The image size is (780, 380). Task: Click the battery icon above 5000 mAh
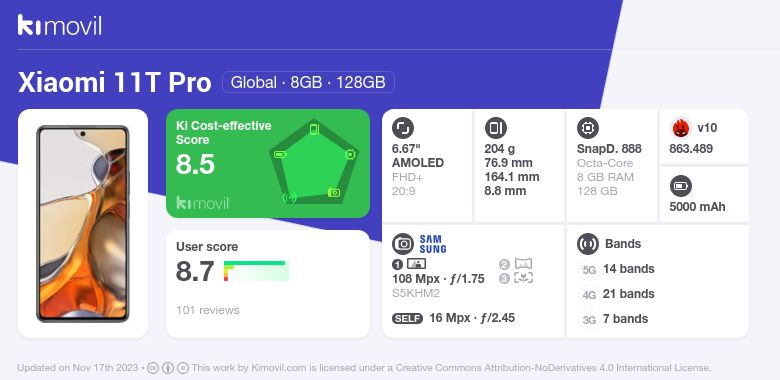coord(681,187)
